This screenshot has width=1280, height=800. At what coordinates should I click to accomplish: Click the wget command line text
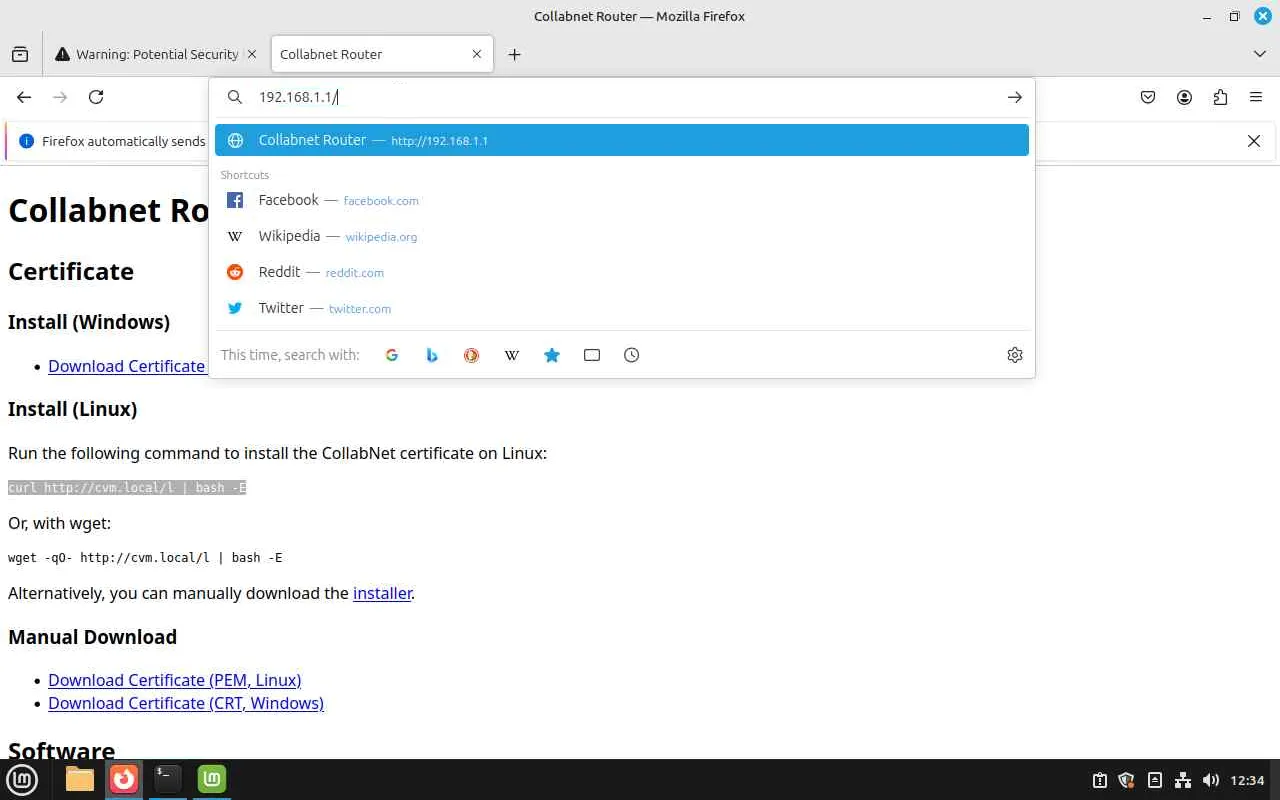click(145, 557)
